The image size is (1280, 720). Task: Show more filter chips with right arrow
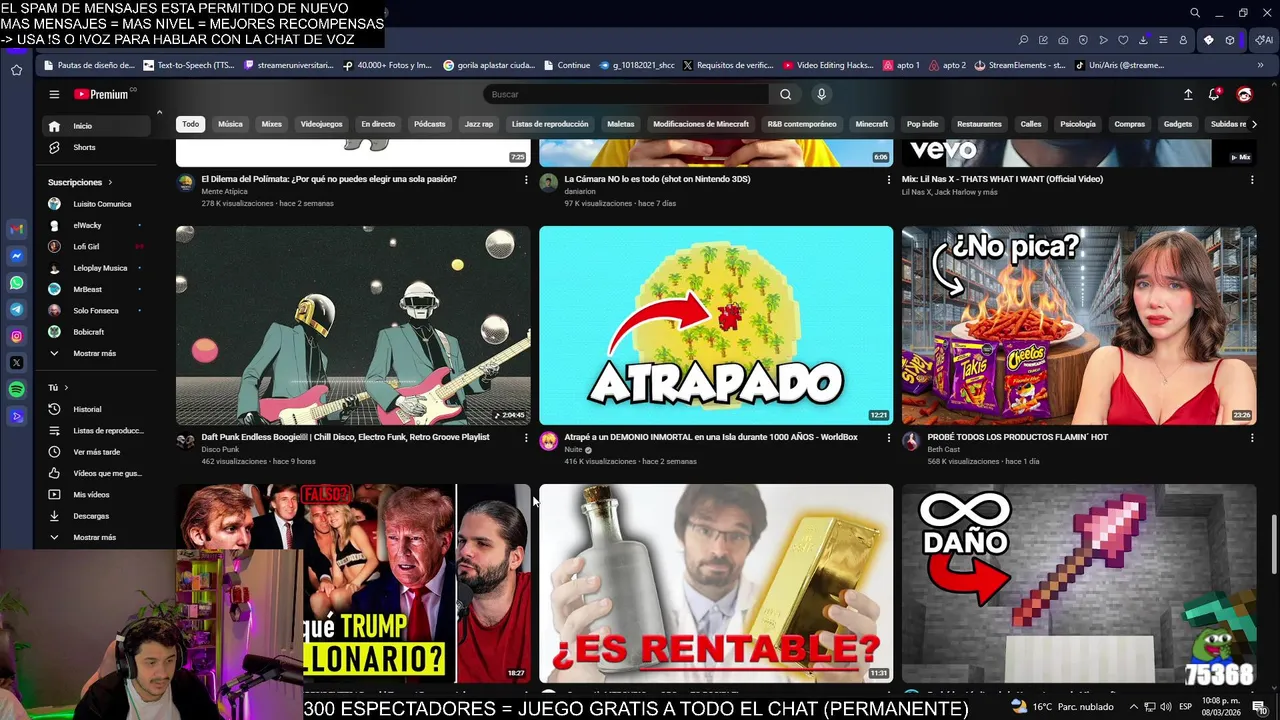pyautogui.click(x=1254, y=124)
